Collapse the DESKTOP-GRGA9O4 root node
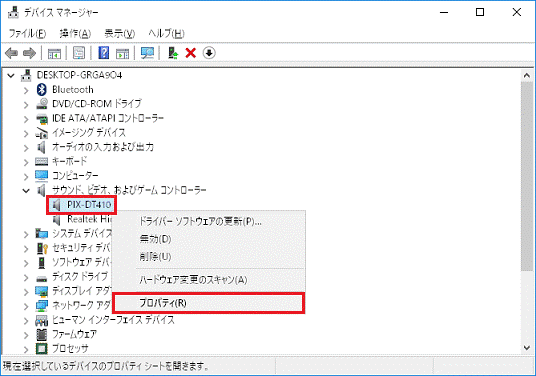The height and width of the screenshot is (376, 536). point(11,75)
